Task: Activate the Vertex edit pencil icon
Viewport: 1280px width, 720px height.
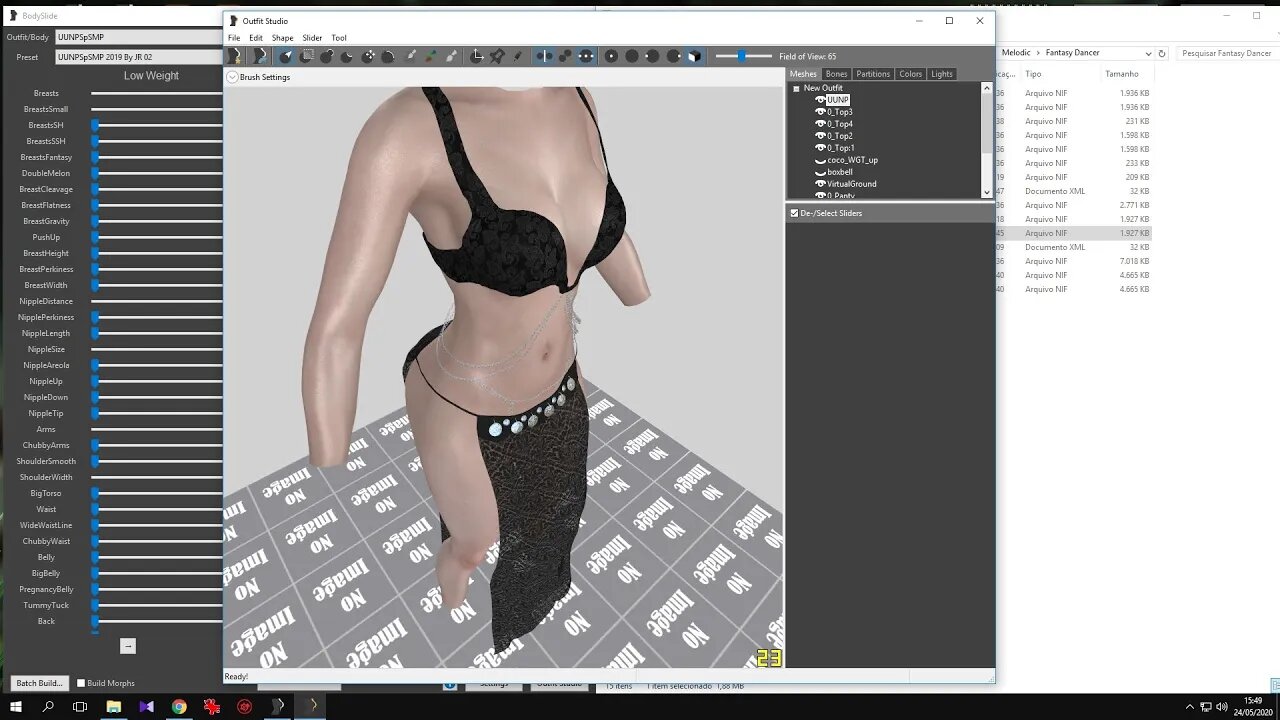Action: [x=517, y=56]
